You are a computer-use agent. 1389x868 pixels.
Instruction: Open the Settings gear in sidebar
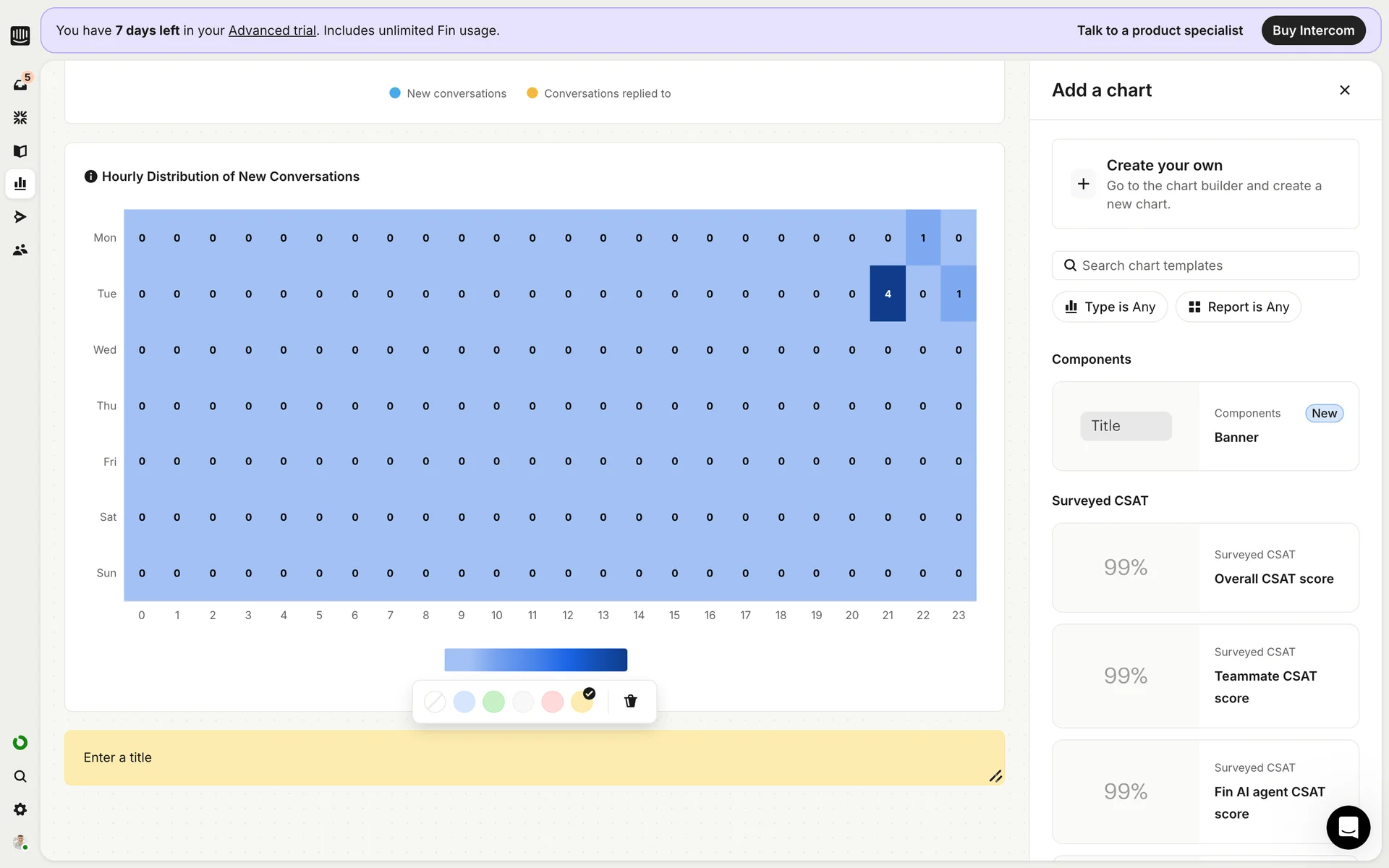[20, 809]
